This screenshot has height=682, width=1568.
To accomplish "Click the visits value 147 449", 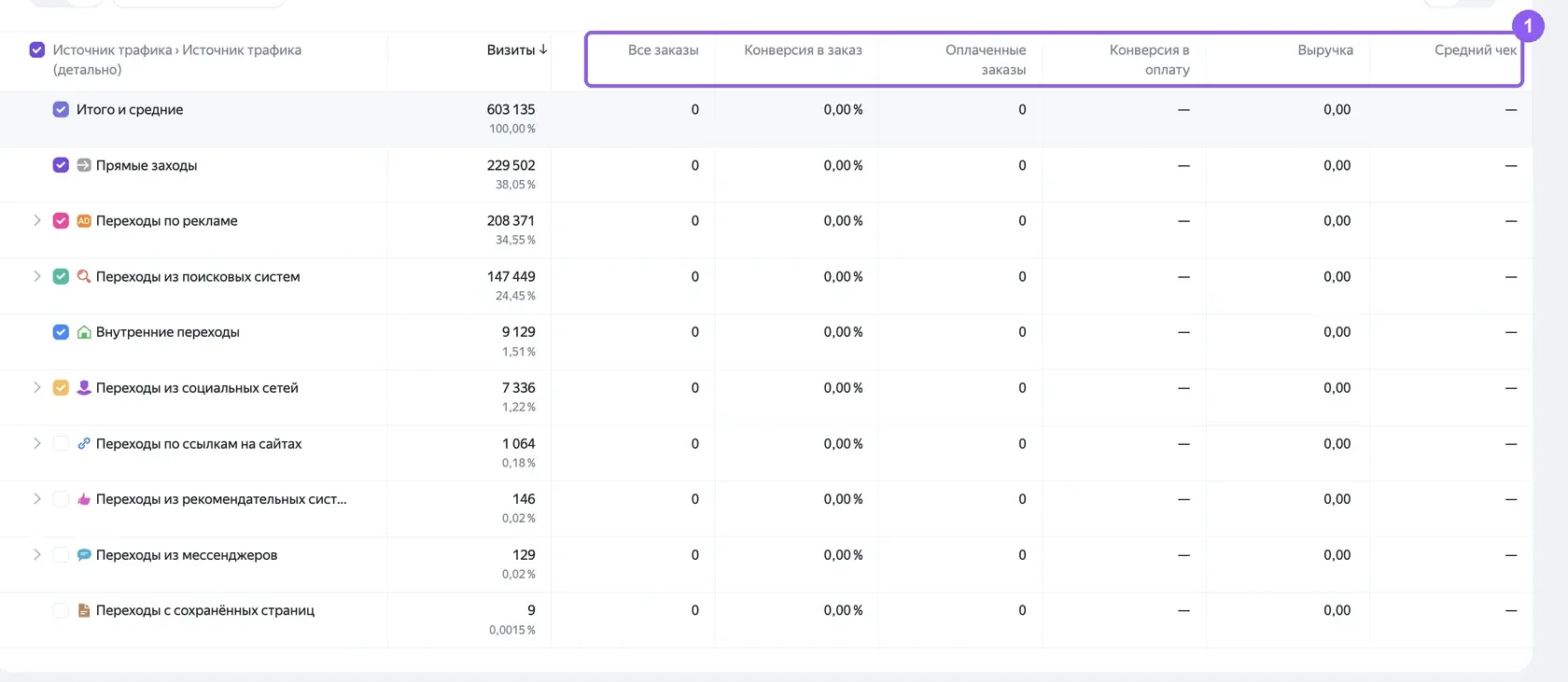I will coord(511,276).
